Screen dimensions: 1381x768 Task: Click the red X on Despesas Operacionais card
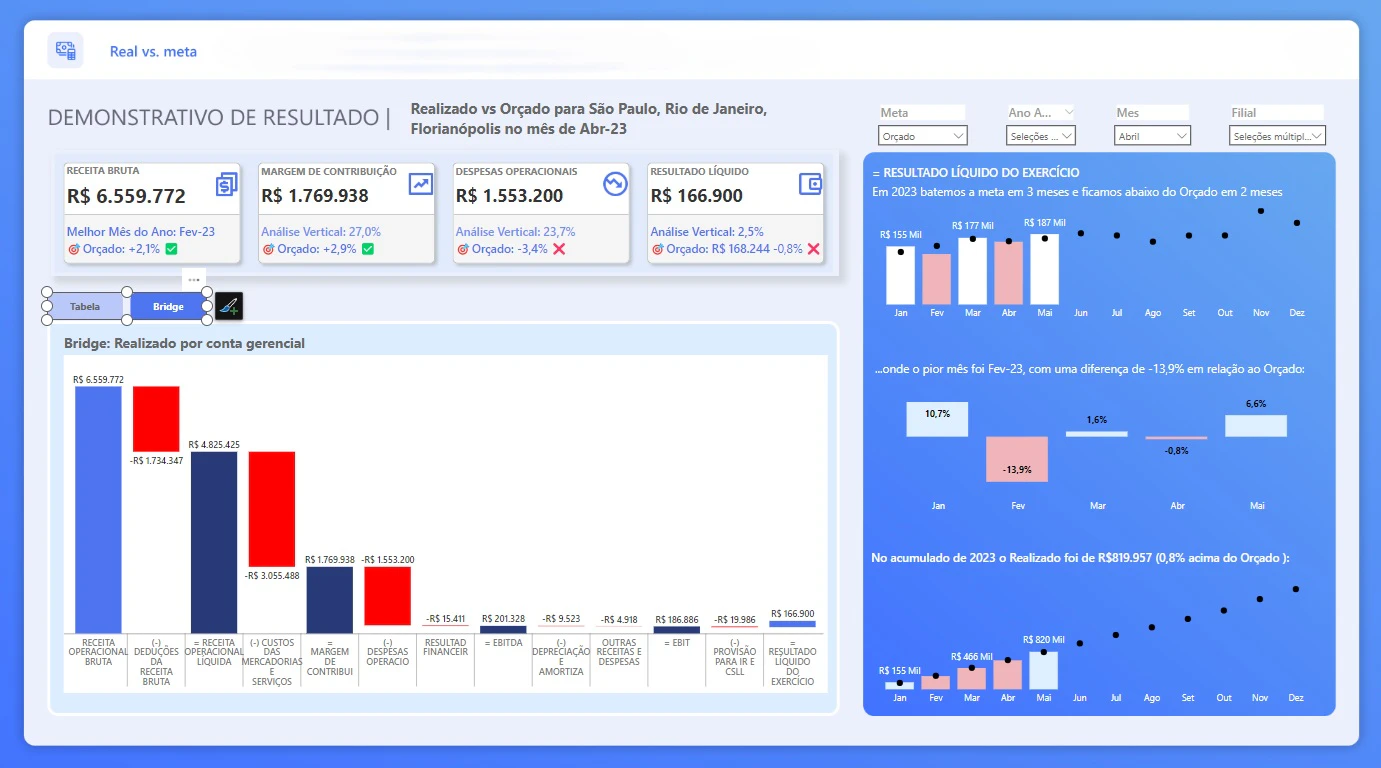tap(559, 249)
